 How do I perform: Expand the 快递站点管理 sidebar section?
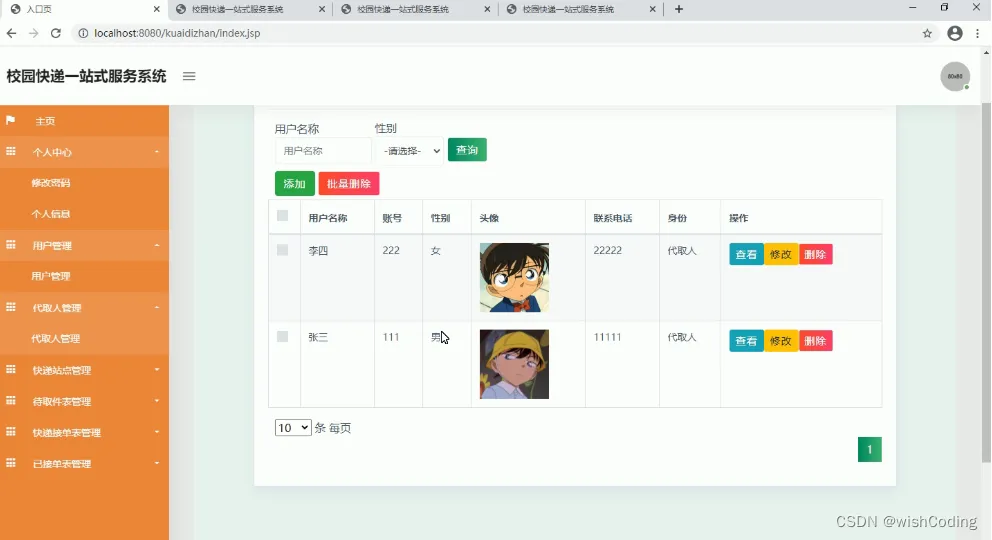pyautogui.click(x=84, y=370)
